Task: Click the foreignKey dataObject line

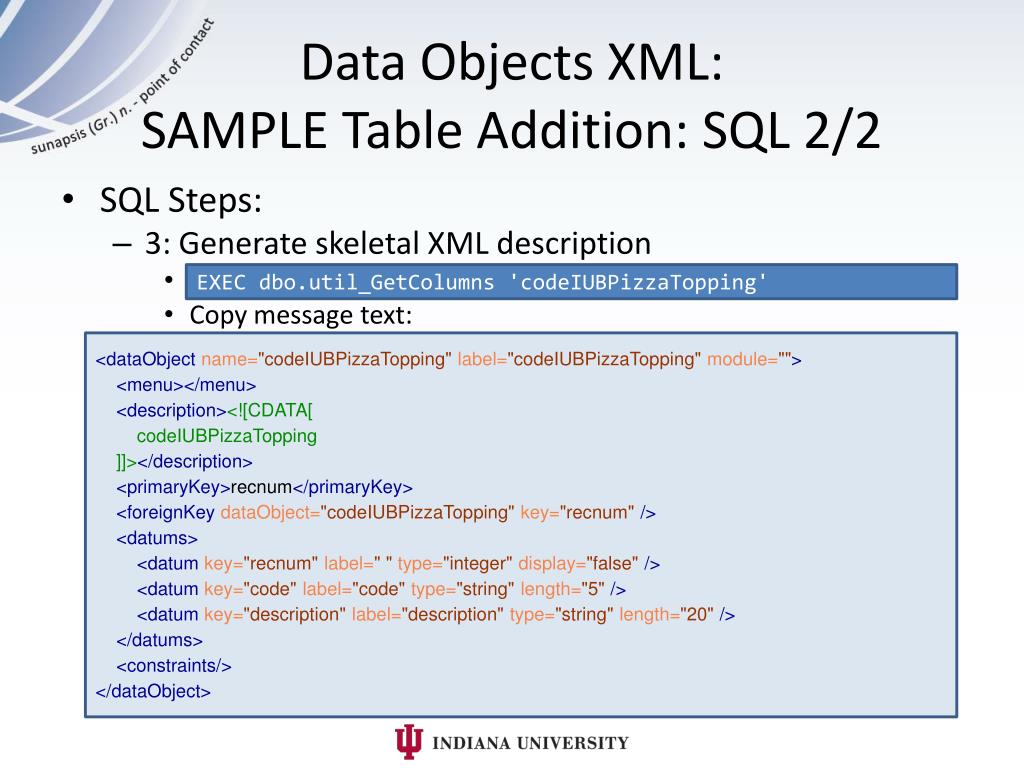Action: coord(386,513)
